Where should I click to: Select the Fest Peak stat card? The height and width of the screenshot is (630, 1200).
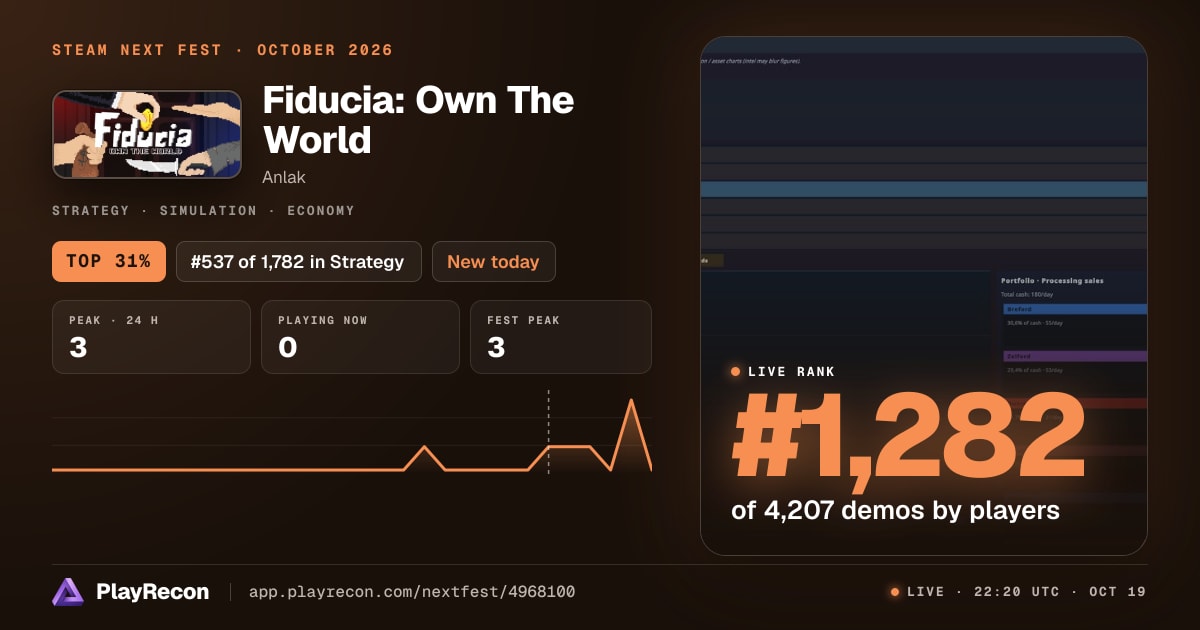coord(560,337)
